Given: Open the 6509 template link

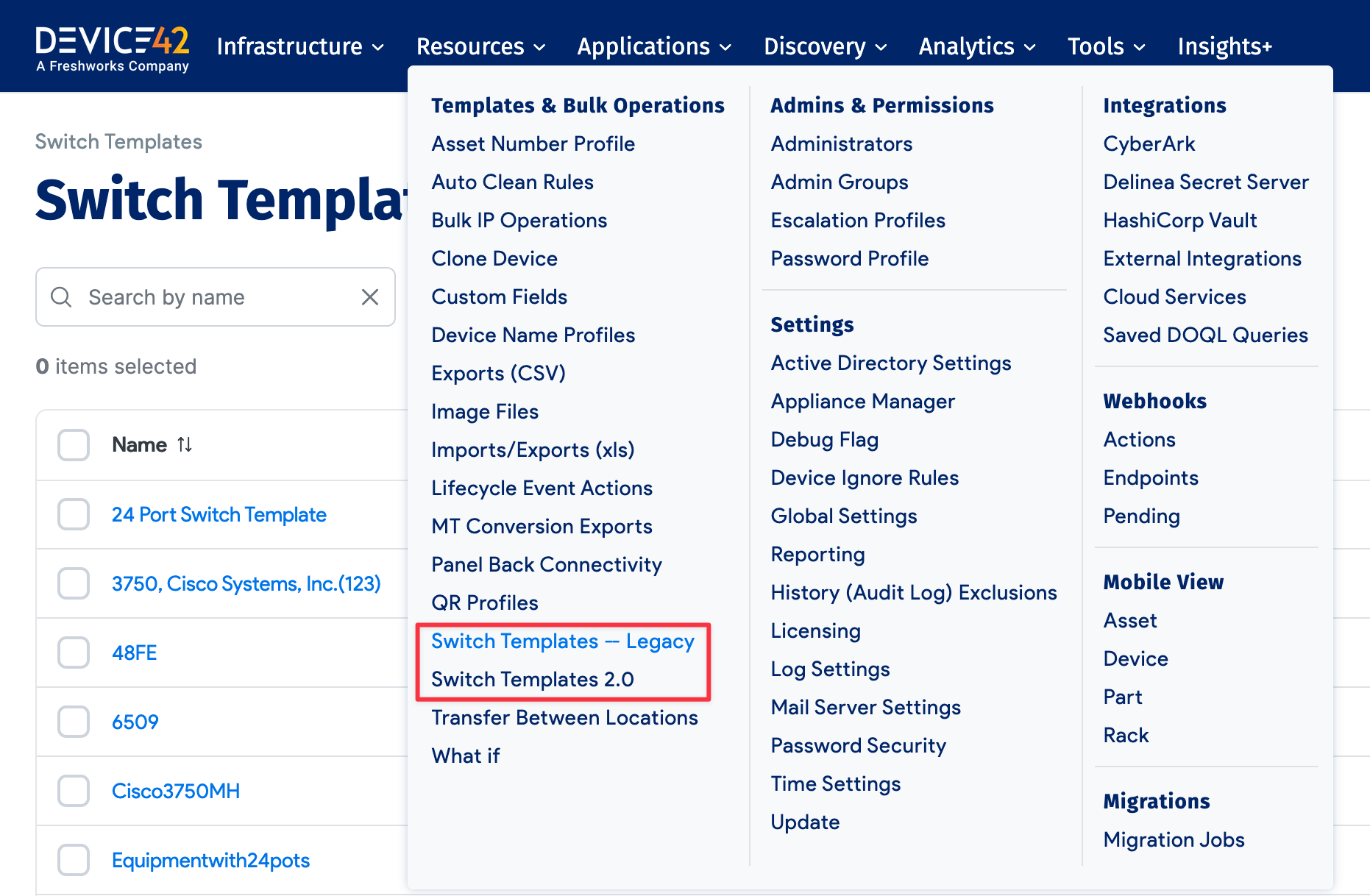Looking at the screenshot, I should (135, 722).
